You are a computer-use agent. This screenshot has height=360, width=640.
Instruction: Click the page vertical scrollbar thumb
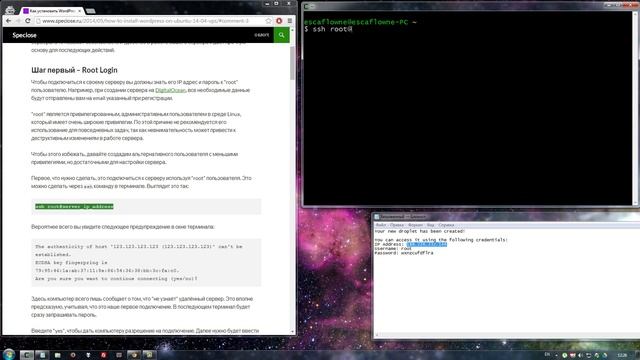(292, 63)
